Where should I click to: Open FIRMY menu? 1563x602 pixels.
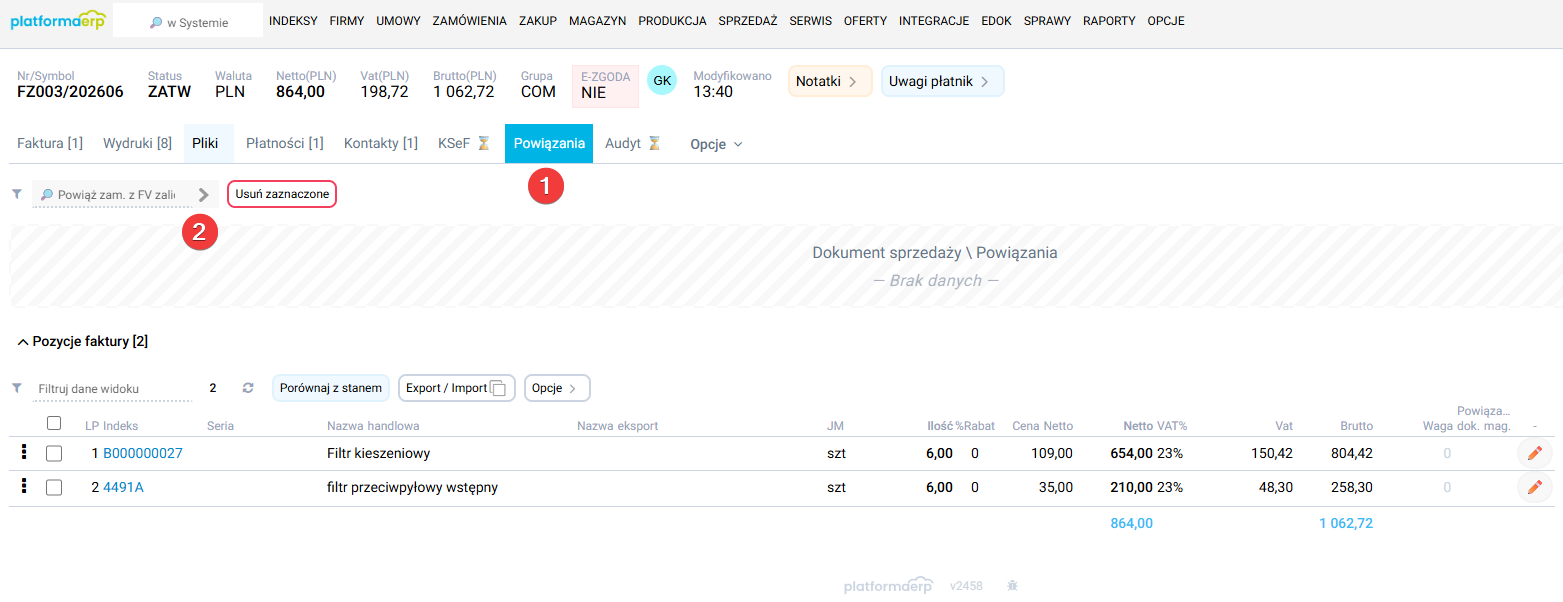[x=347, y=20]
